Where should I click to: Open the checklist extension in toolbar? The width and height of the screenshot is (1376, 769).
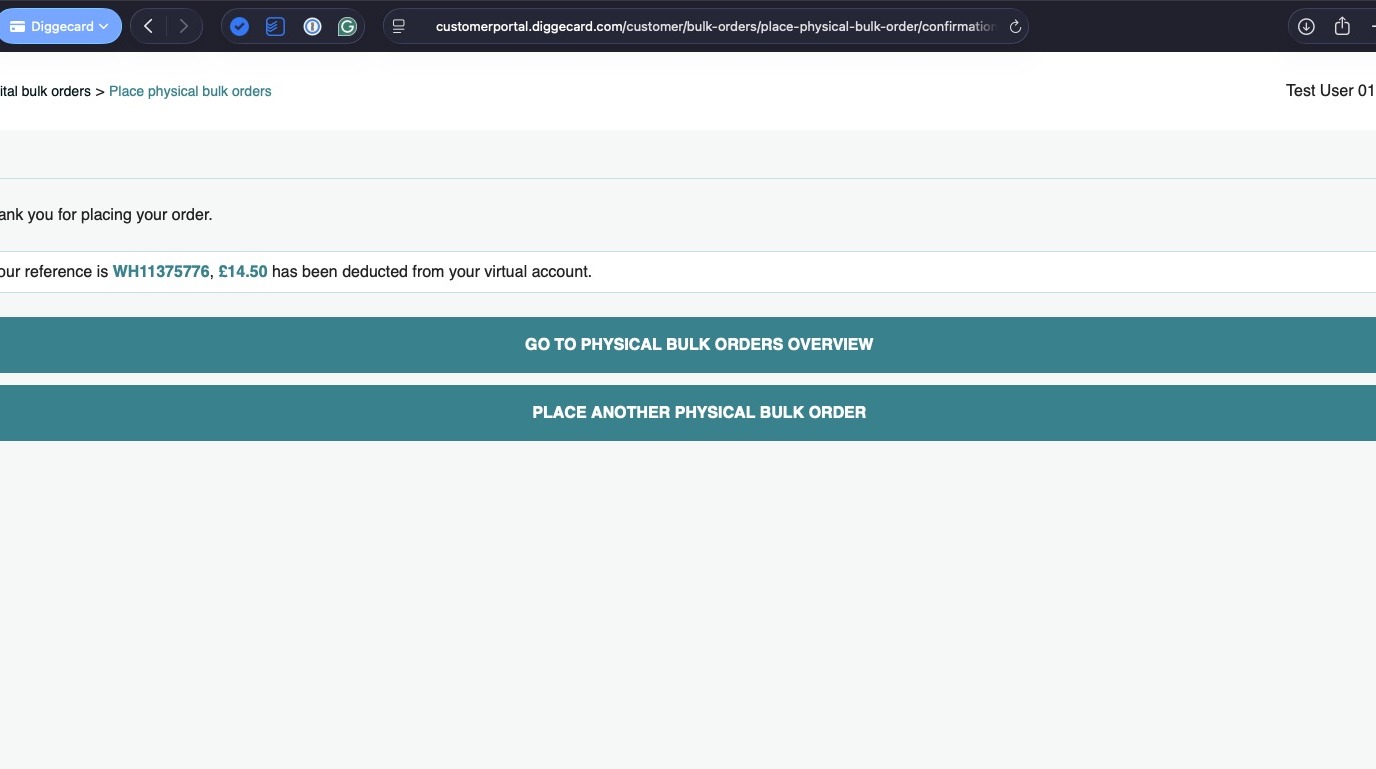click(275, 27)
